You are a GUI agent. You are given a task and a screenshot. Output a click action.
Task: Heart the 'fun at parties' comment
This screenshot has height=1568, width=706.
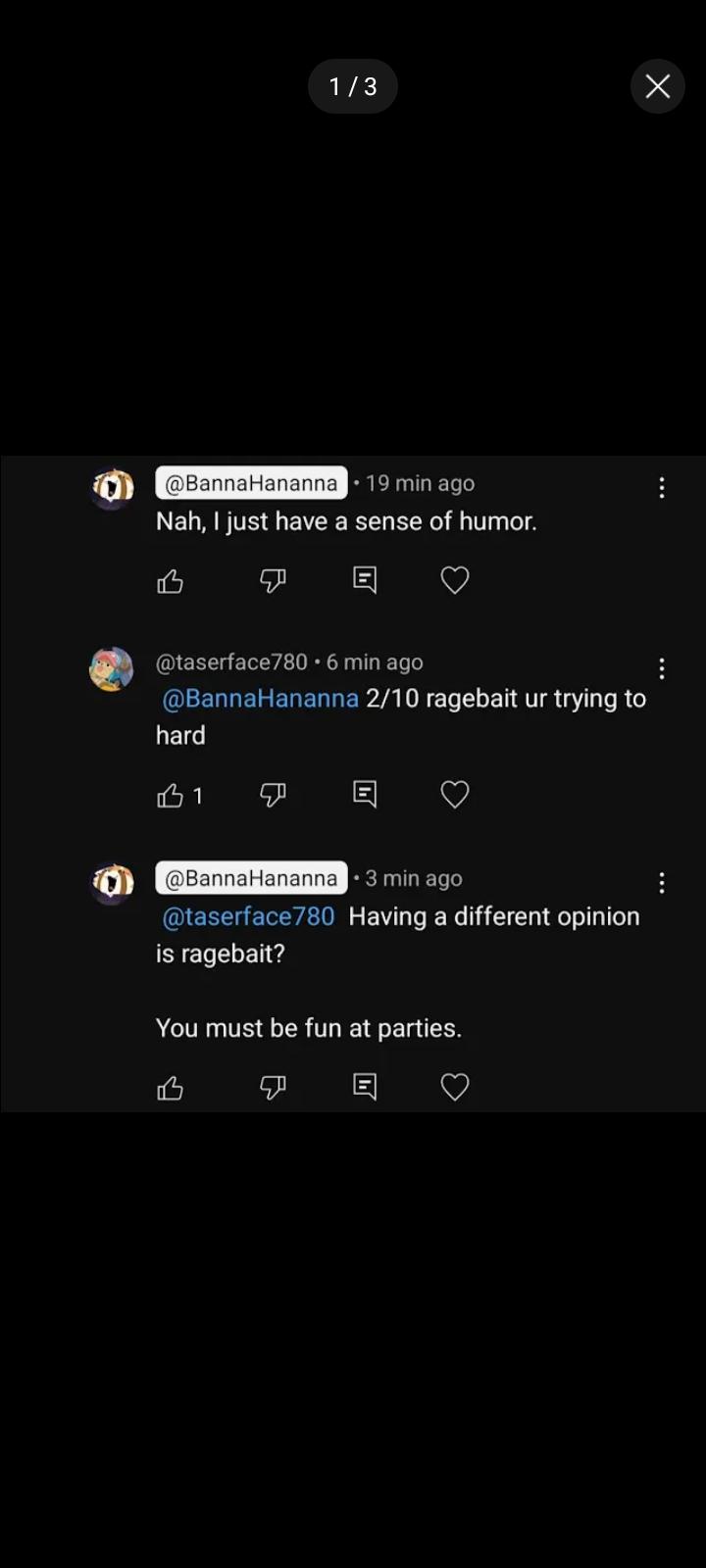click(455, 1087)
